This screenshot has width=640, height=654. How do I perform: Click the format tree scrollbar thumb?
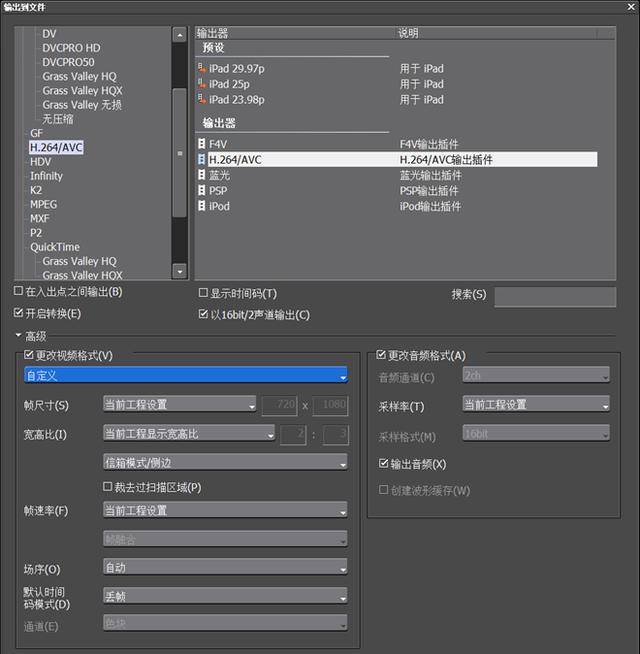point(179,153)
